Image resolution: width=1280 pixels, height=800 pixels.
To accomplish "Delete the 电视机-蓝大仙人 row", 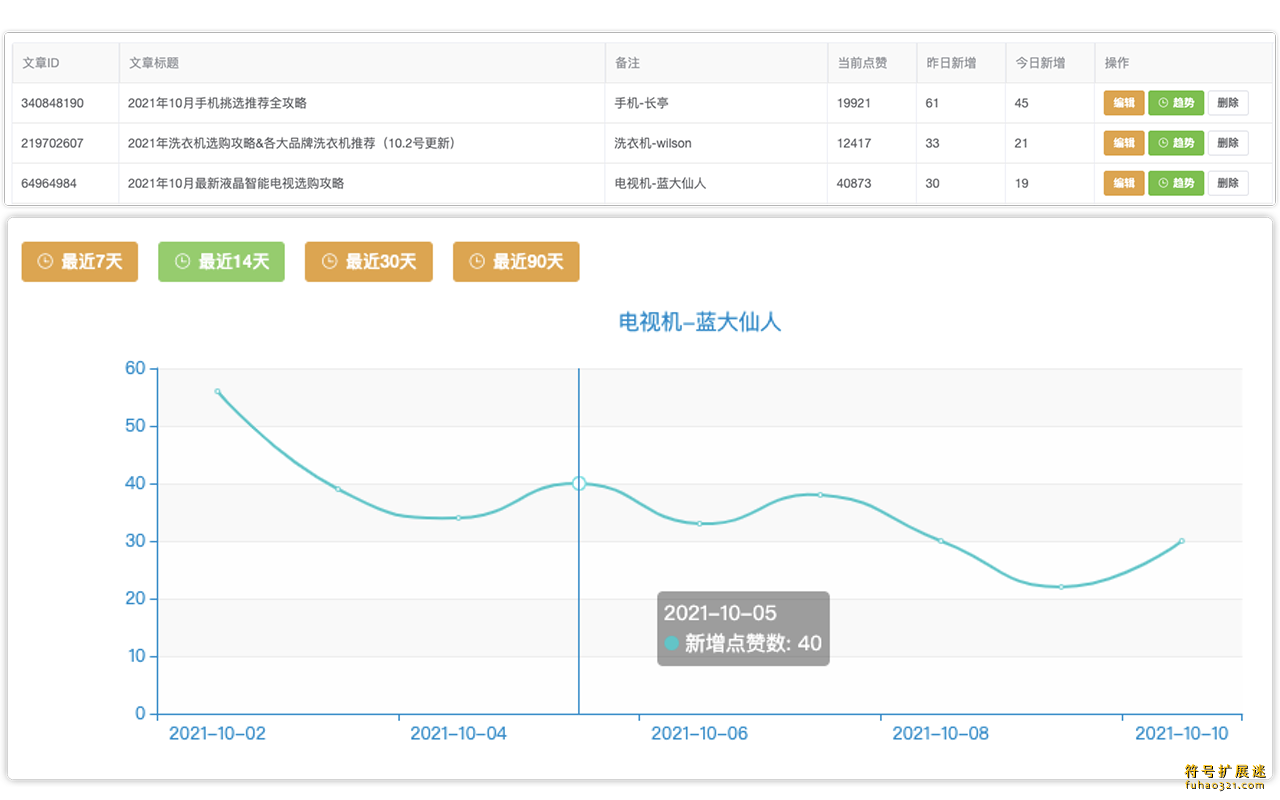I will [x=1228, y=183].
